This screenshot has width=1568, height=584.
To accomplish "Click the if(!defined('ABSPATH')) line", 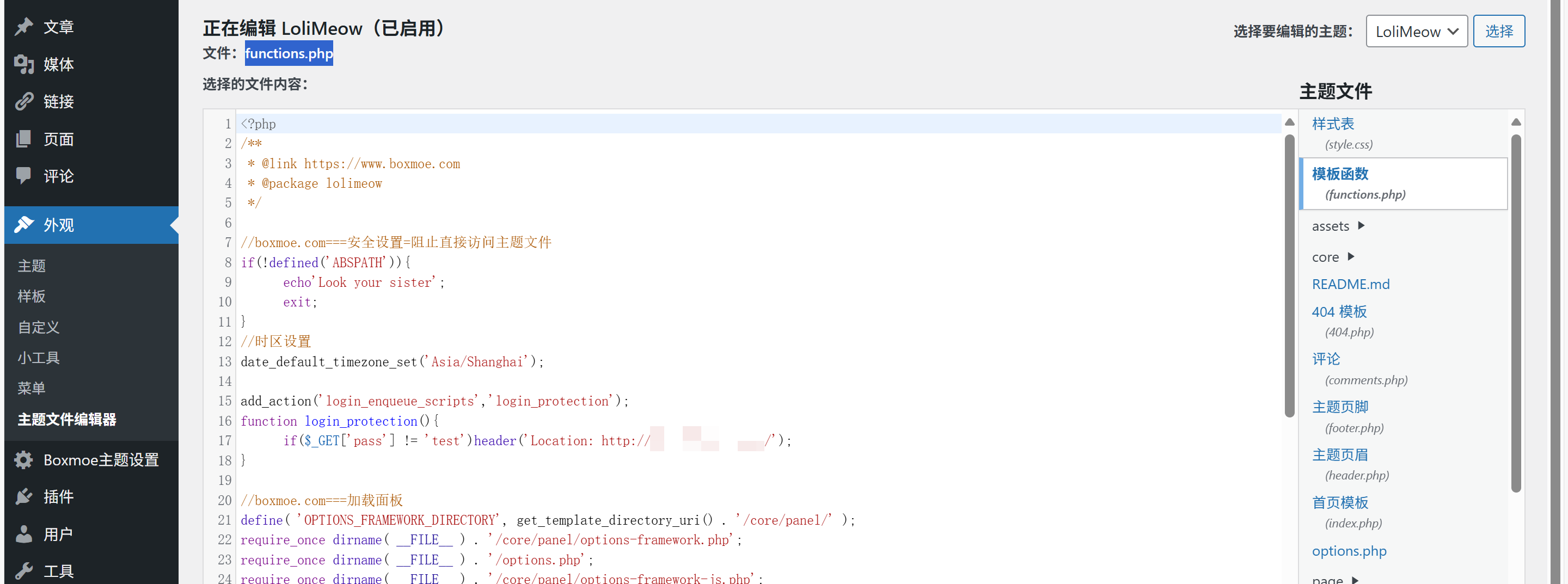I will 326,262.
